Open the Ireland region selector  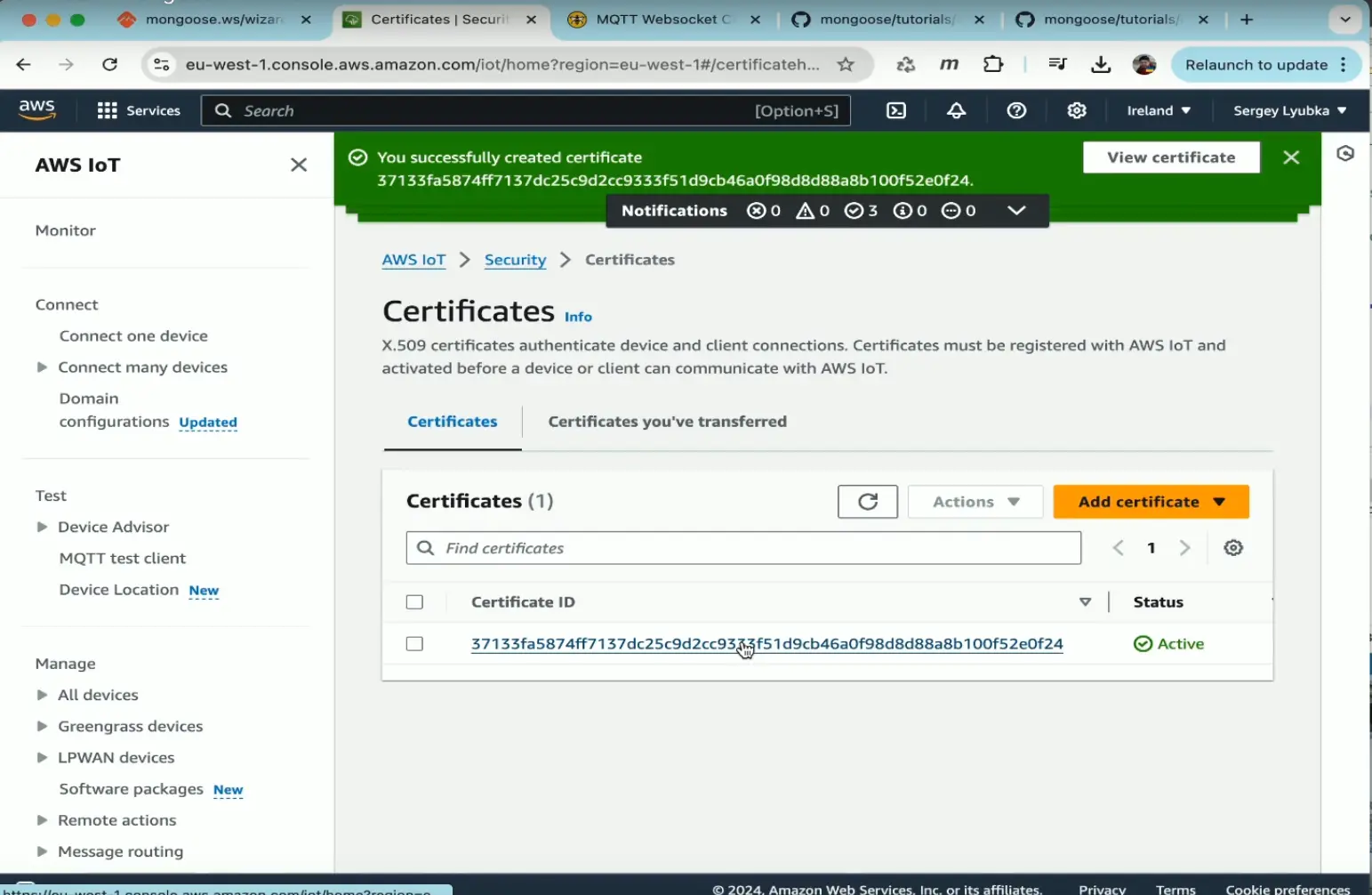1158,110
